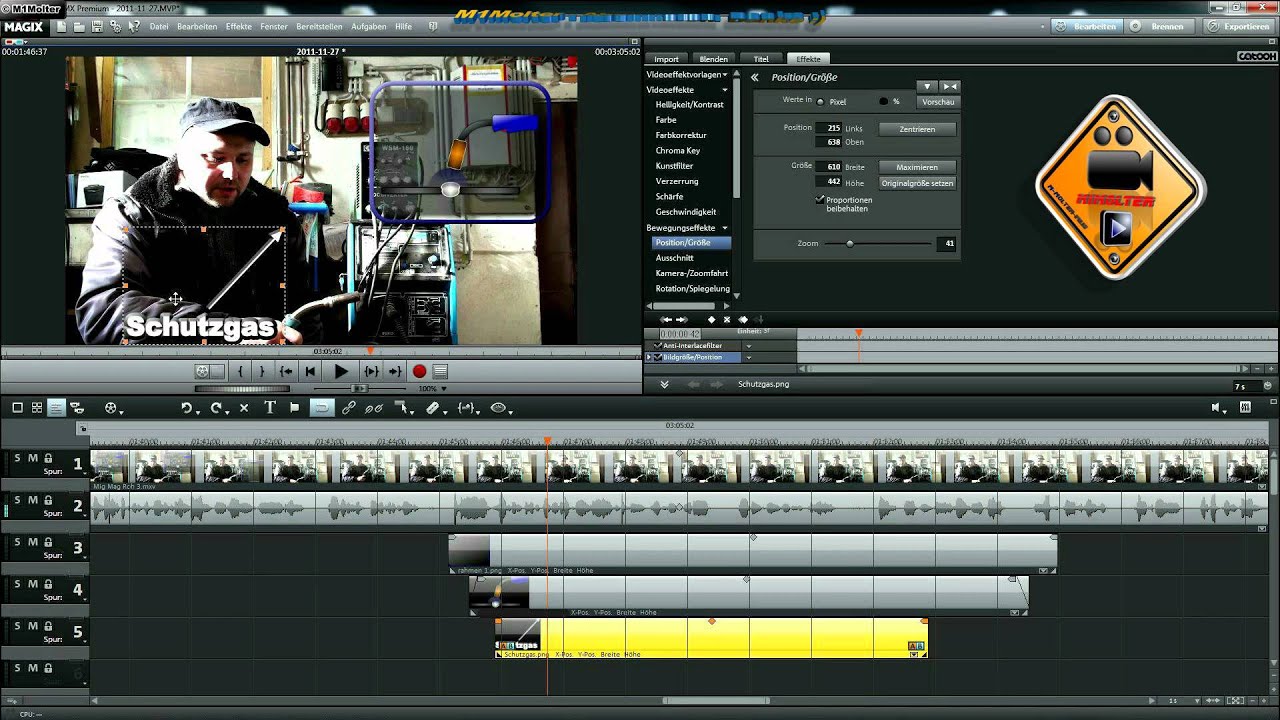Open Hilfe menu

(x=403, y=27)
